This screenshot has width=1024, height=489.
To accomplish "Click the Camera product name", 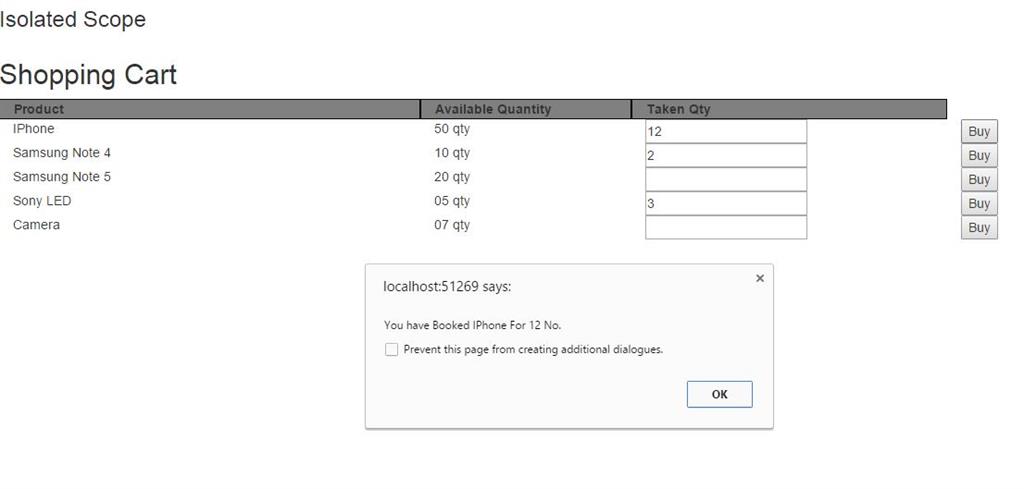I will point(36,225).
